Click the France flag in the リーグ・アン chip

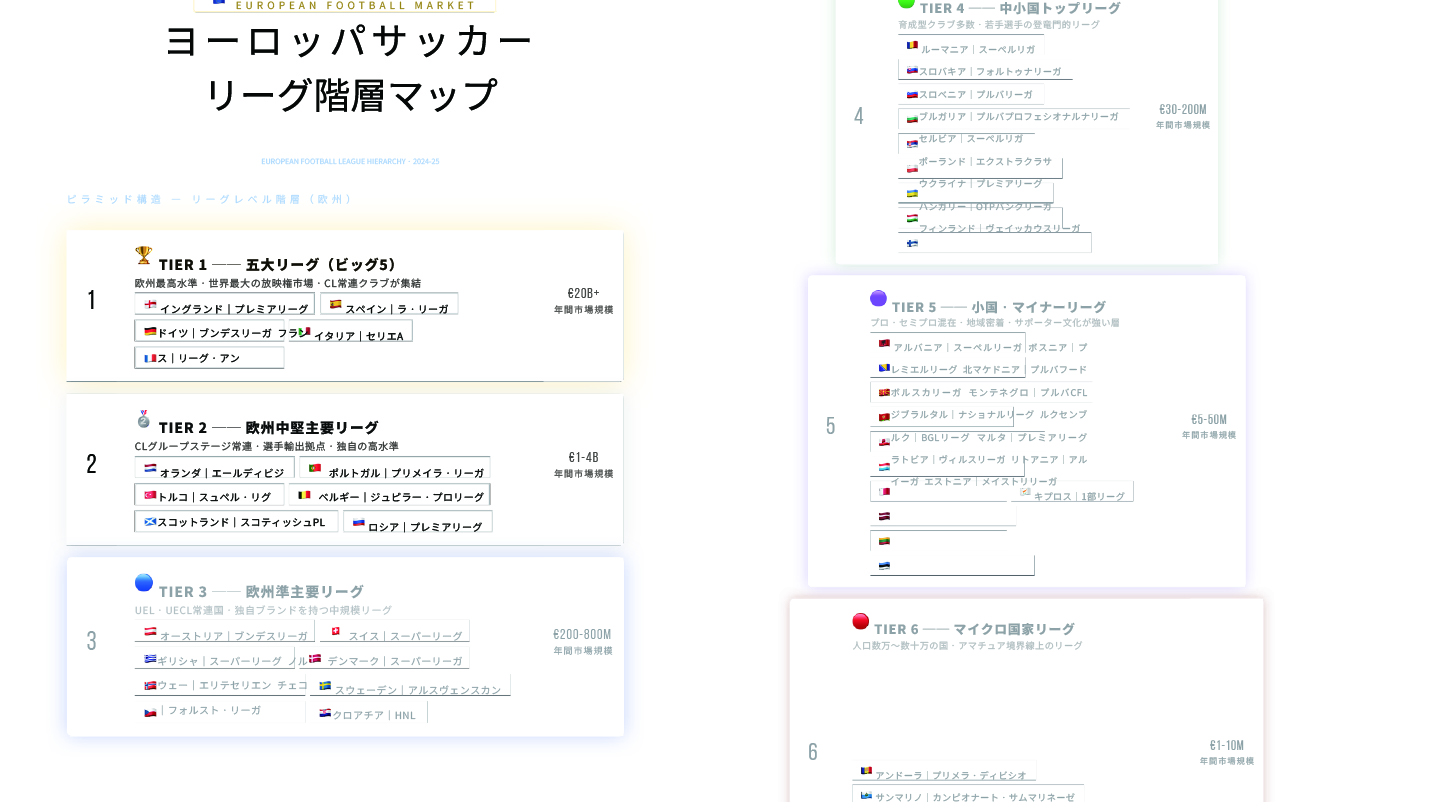pyautogui.click(x=150, y=358)
